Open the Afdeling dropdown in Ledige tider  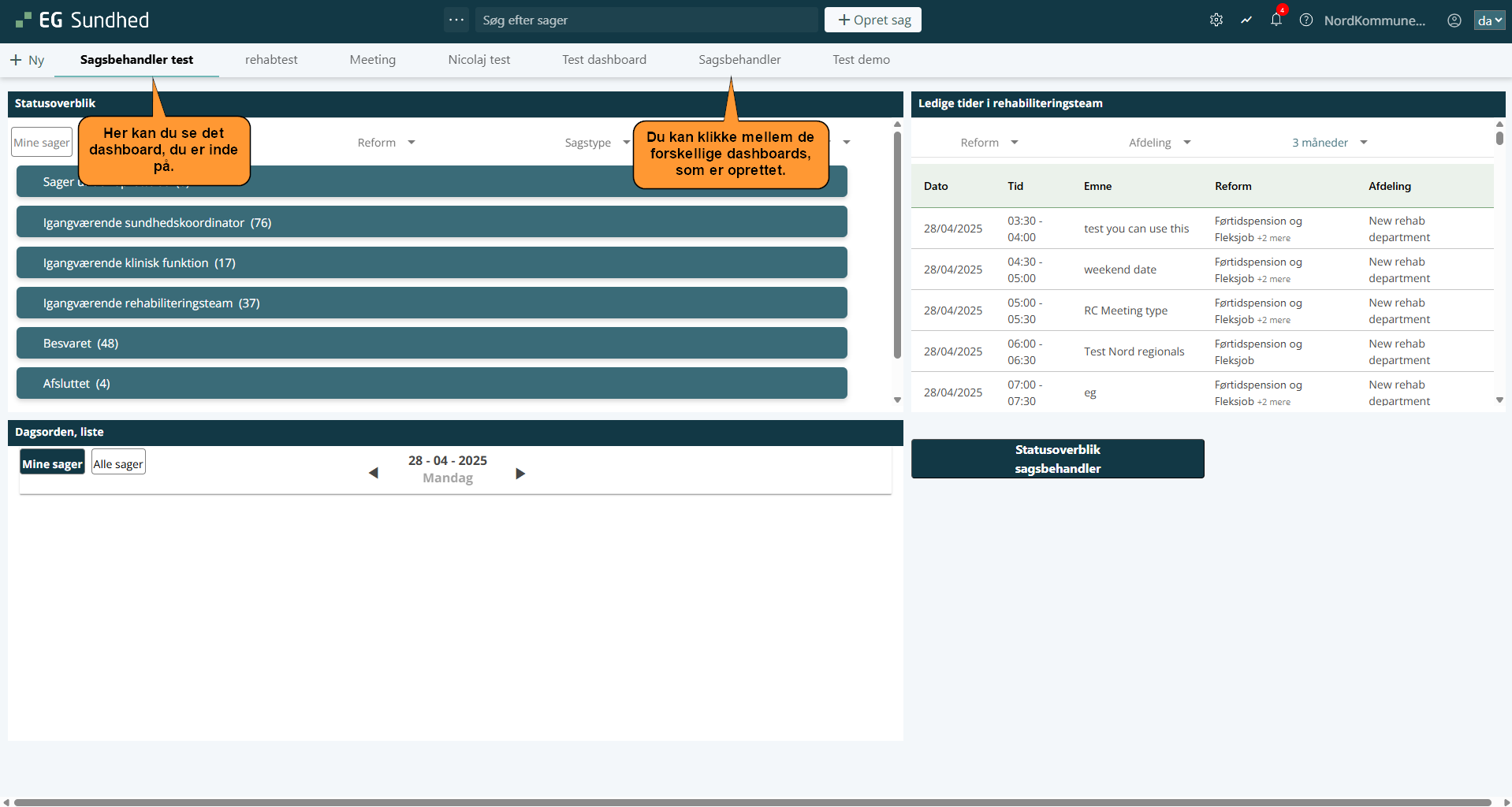point(1159,143)
